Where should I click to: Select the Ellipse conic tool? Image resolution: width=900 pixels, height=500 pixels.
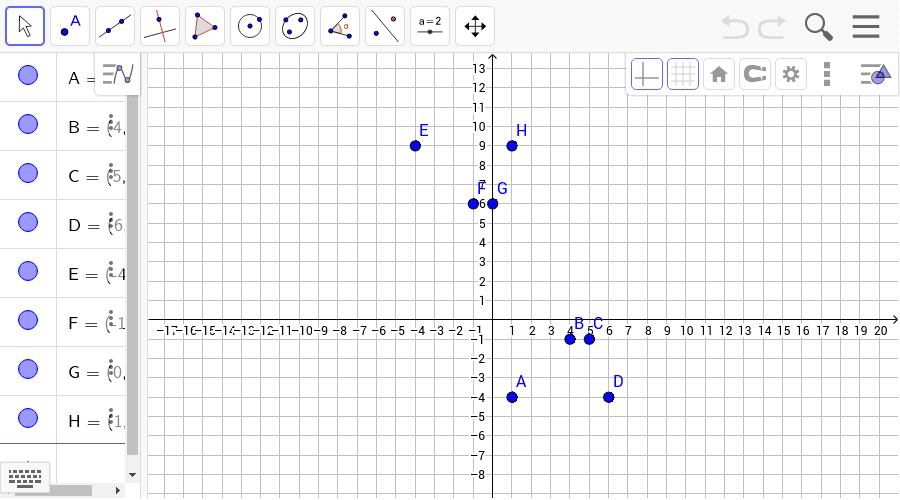tap(295, 26)
